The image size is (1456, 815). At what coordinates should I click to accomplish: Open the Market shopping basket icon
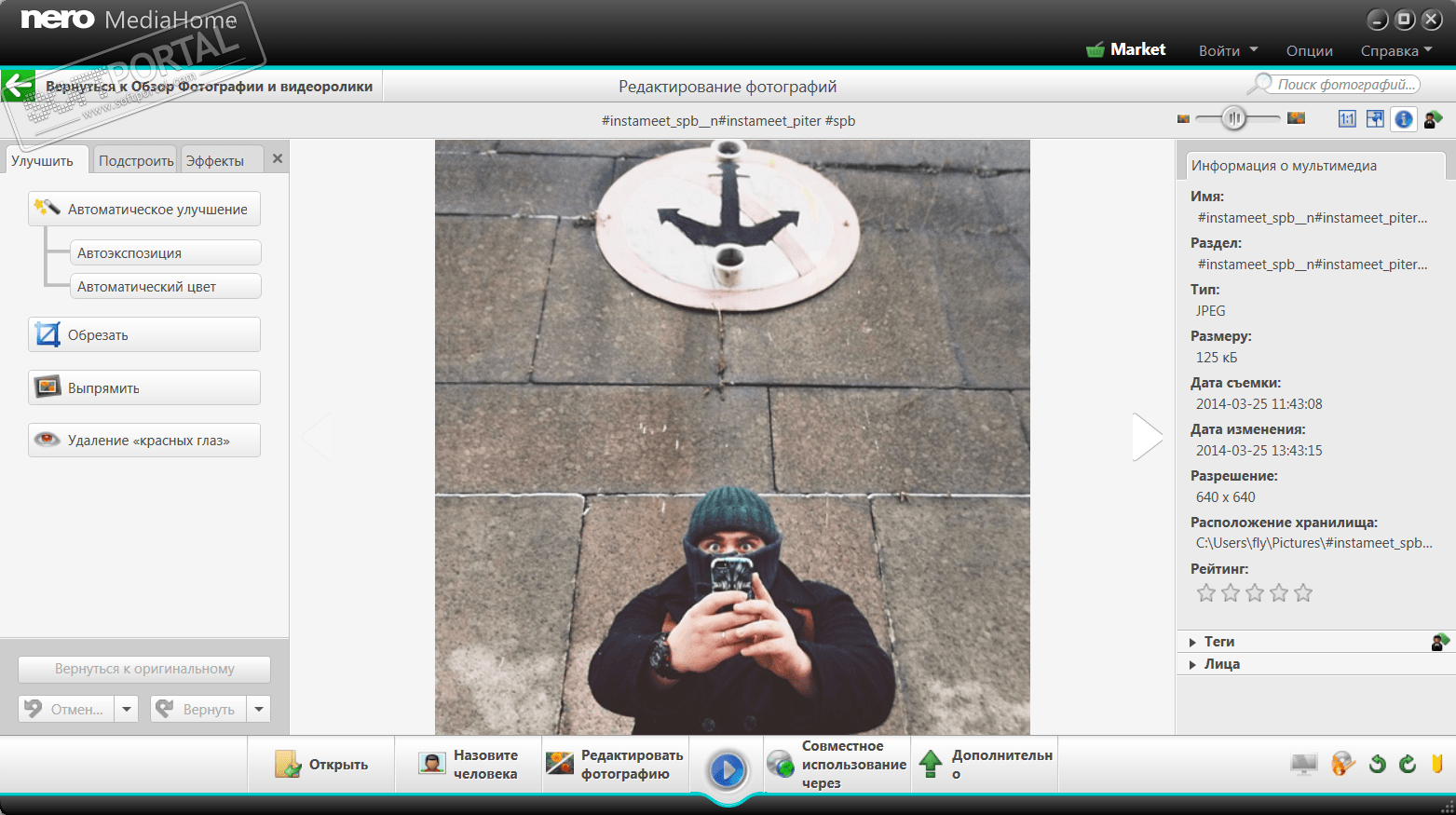click(1095, 49)
